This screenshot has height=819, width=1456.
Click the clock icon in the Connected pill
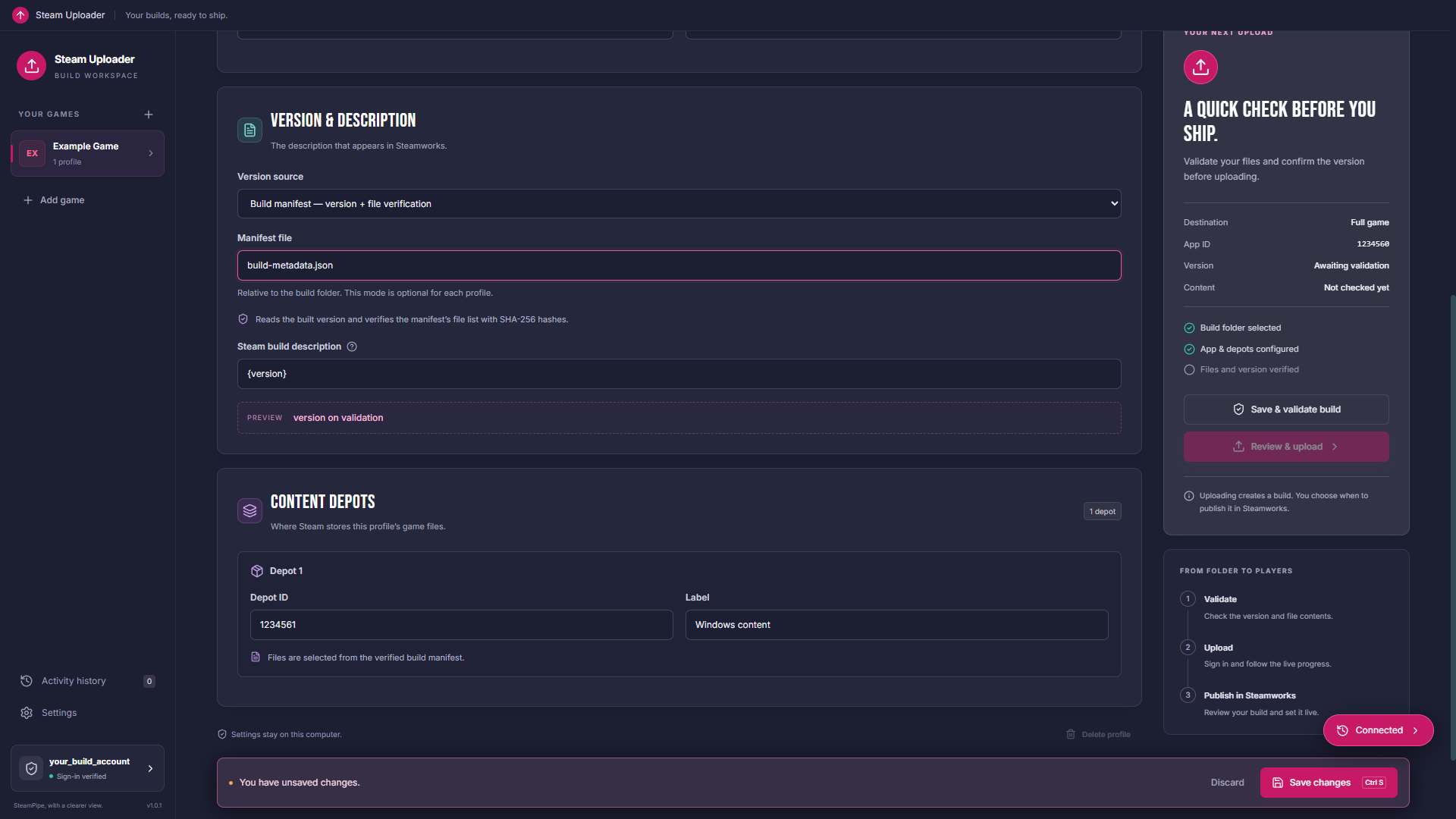[x=1342, y=730]
